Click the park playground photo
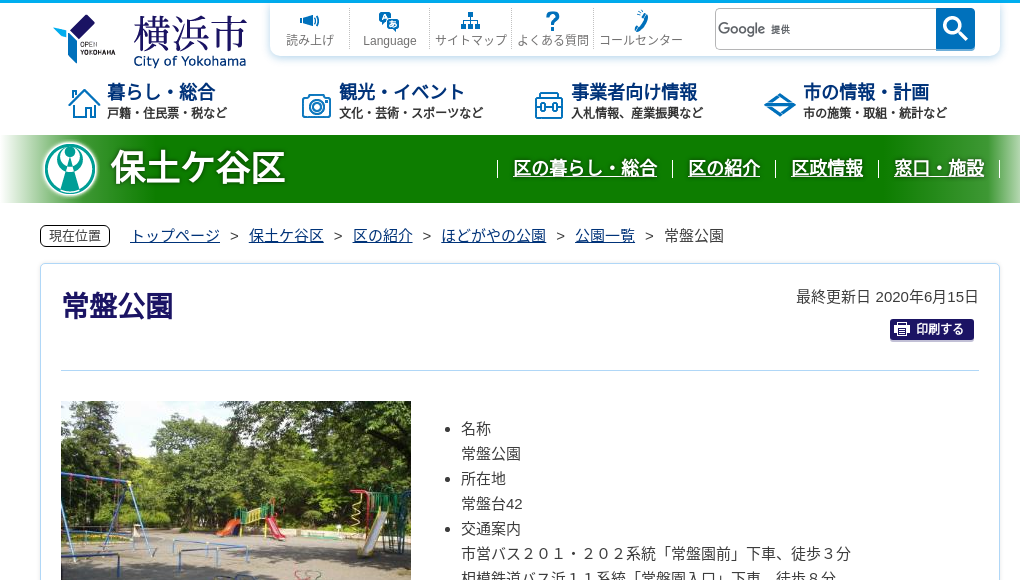The image size is (1020, 580). click(236, 490)
